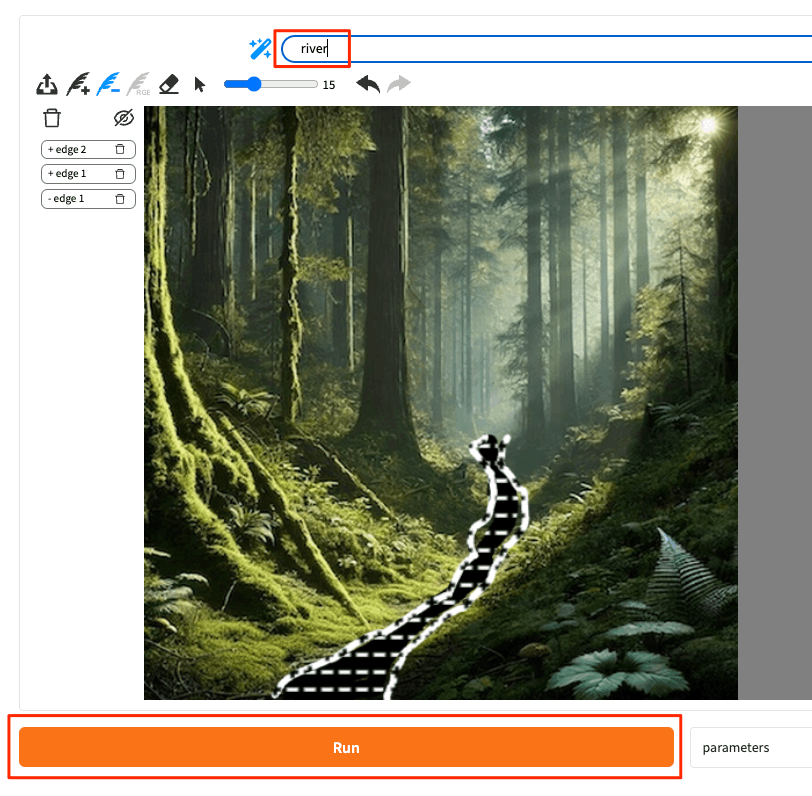The height and width of the screenshot is (796, 812).
Task: Select the greyed RGE brush tool
Action: [139, 84]
